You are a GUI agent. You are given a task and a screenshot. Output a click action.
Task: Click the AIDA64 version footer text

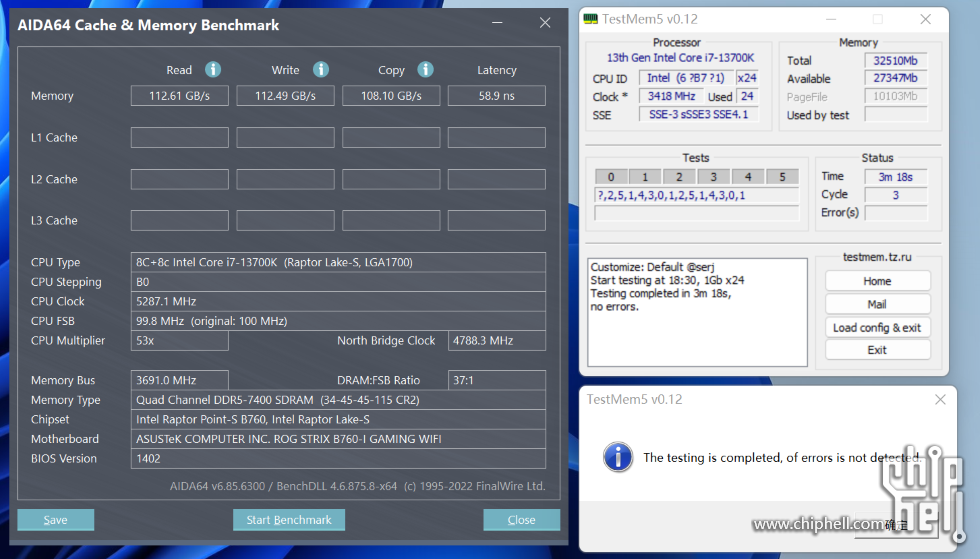coord(358,486)
